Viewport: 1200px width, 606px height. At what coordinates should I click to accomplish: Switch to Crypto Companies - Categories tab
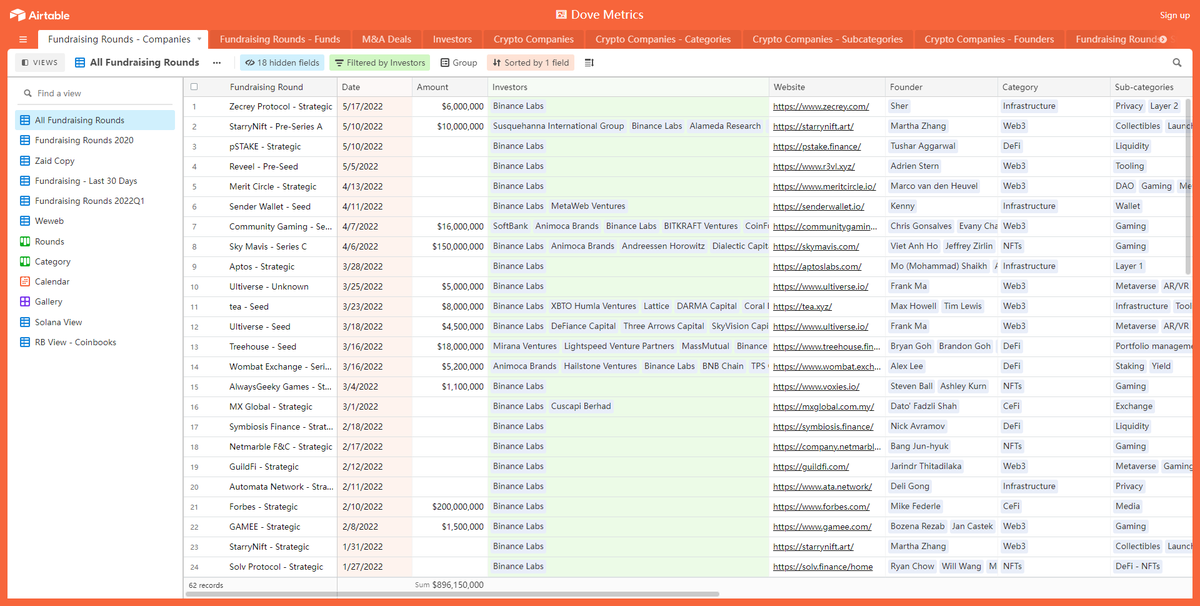tap(664, 39)
